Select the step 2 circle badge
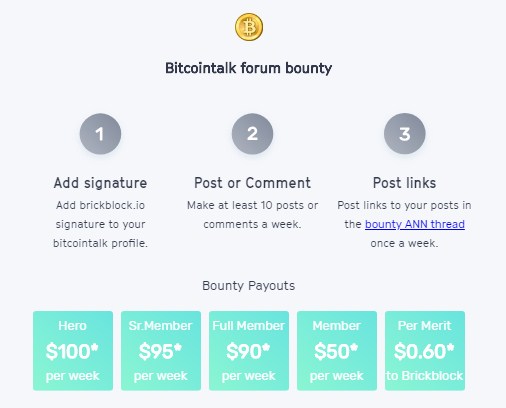The width and height of the screenshot is (506, 408). tap(252, 134)
